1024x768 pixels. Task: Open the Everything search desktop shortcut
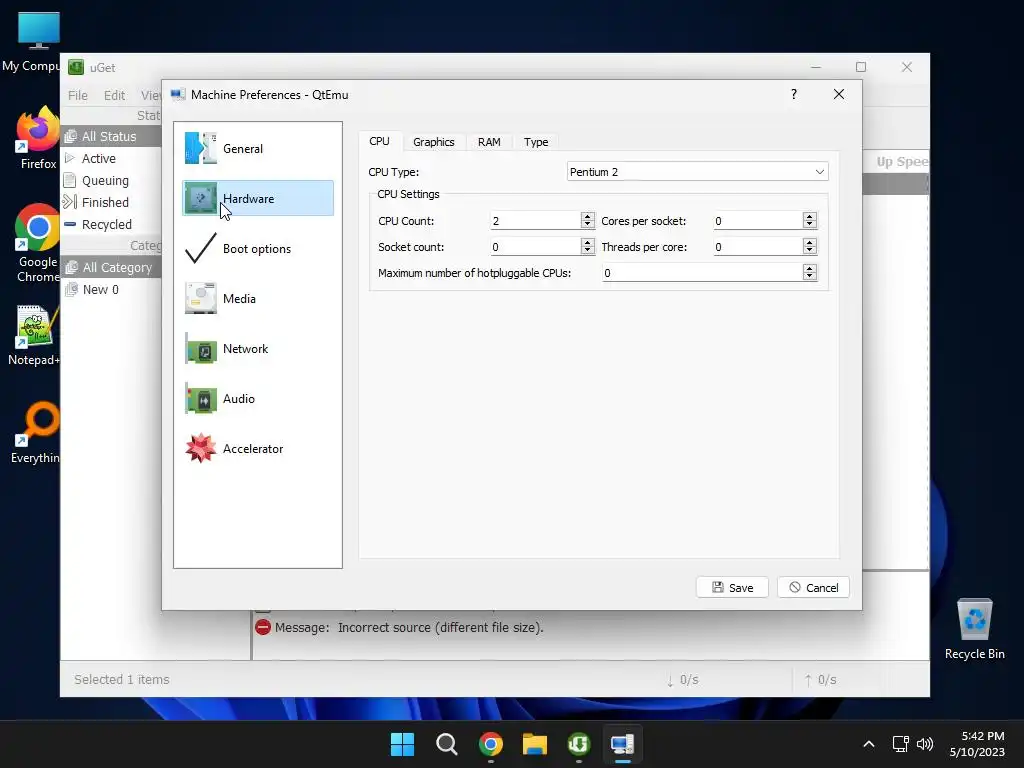37,434
